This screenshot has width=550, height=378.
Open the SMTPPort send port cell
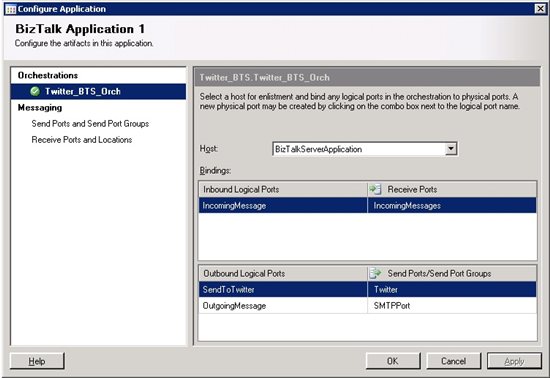point(452,306)
